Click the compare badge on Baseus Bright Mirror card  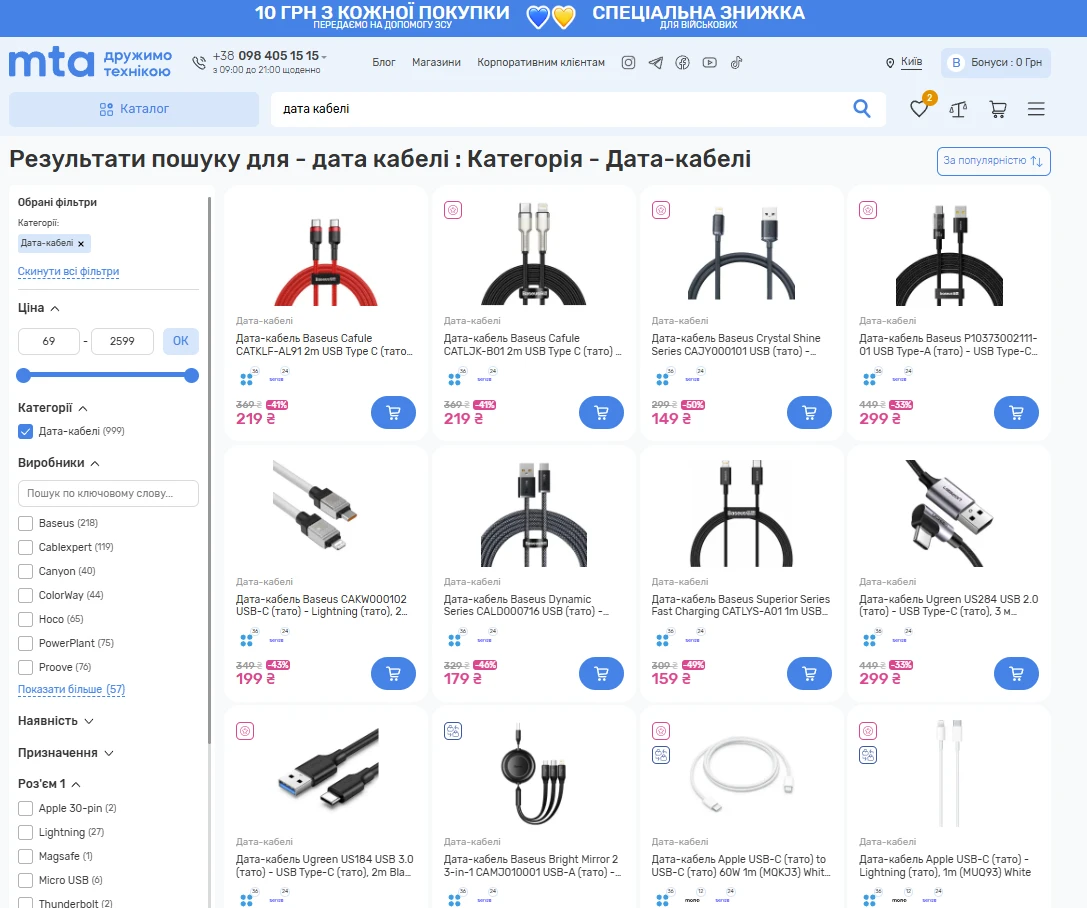coord(453,731)
